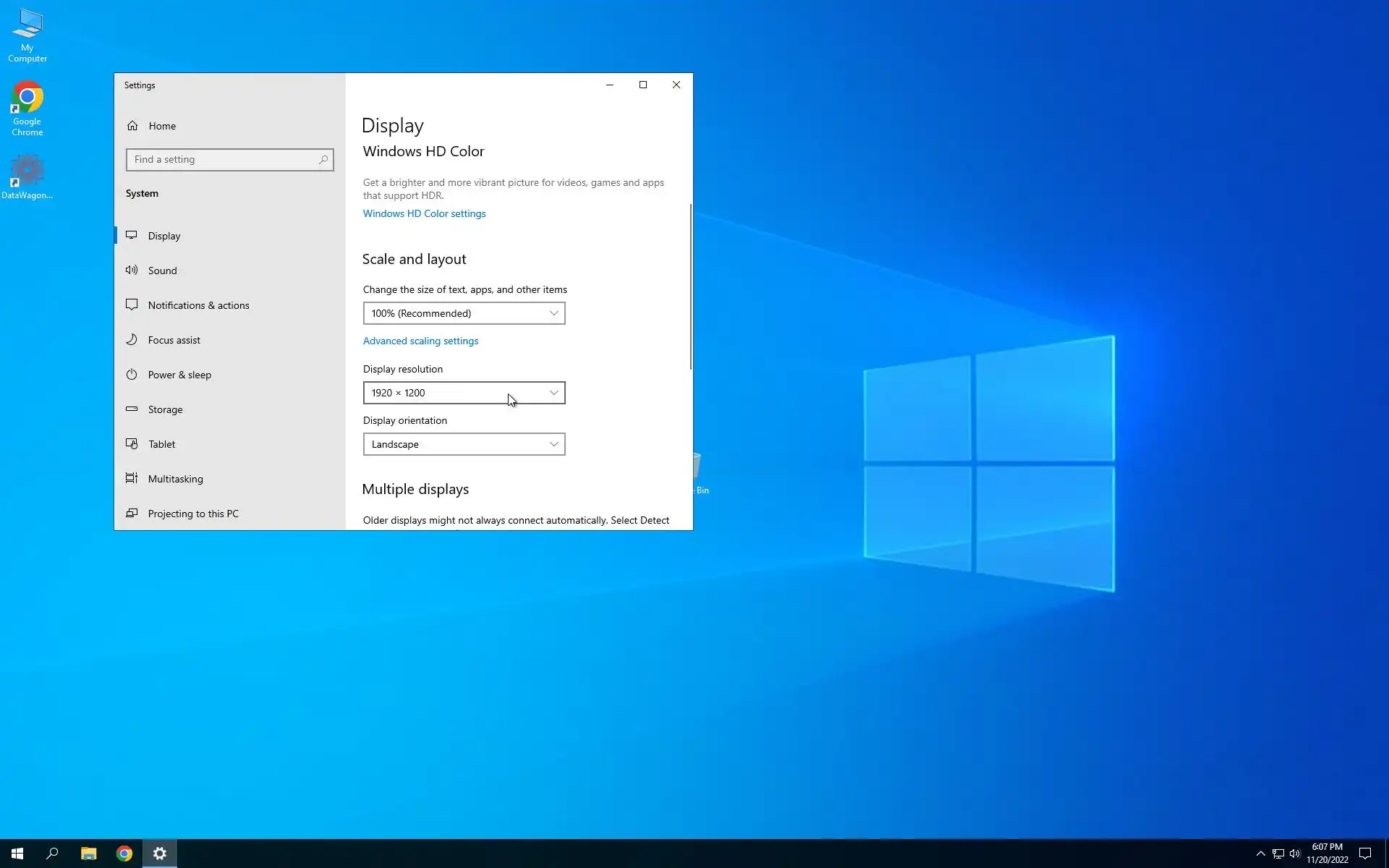Click the Sound speaker icon in sidebar
The image size is (1389, 868).
click(x=132, y=271)
